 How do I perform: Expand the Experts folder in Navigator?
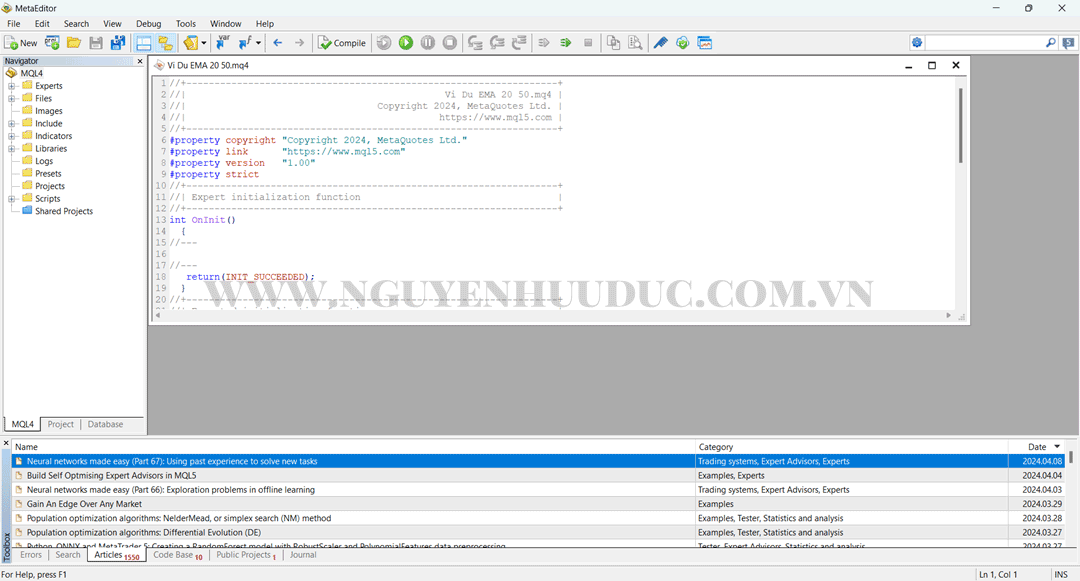[x=12, y=86]
